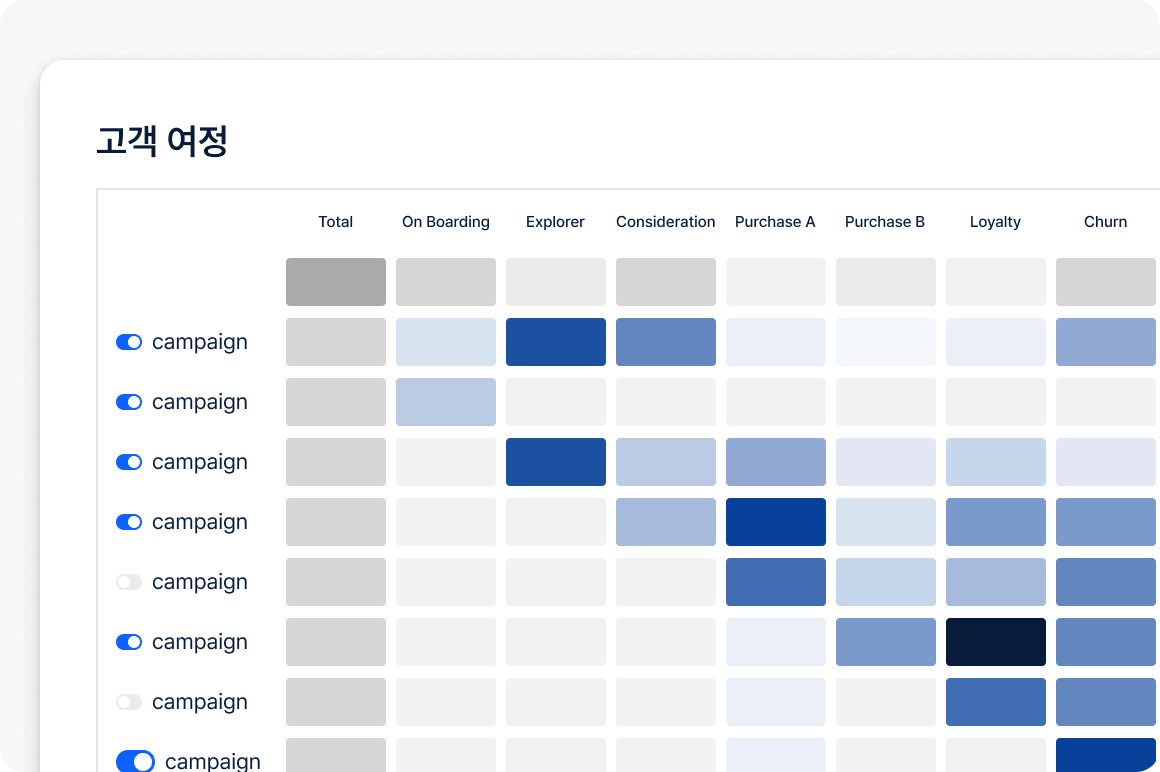Click the 고객 여정 page title
Image resolution: width=1160 pixels, height=772 pixels.
(x=162, y=142)
